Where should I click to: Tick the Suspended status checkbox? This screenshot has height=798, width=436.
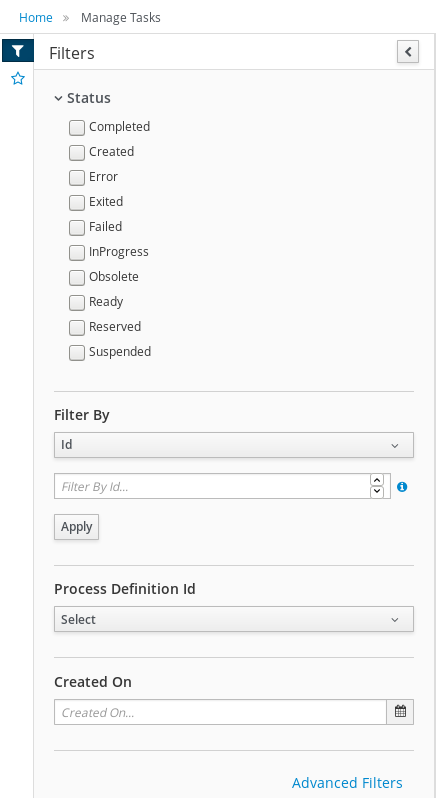[x=77, y=353]
